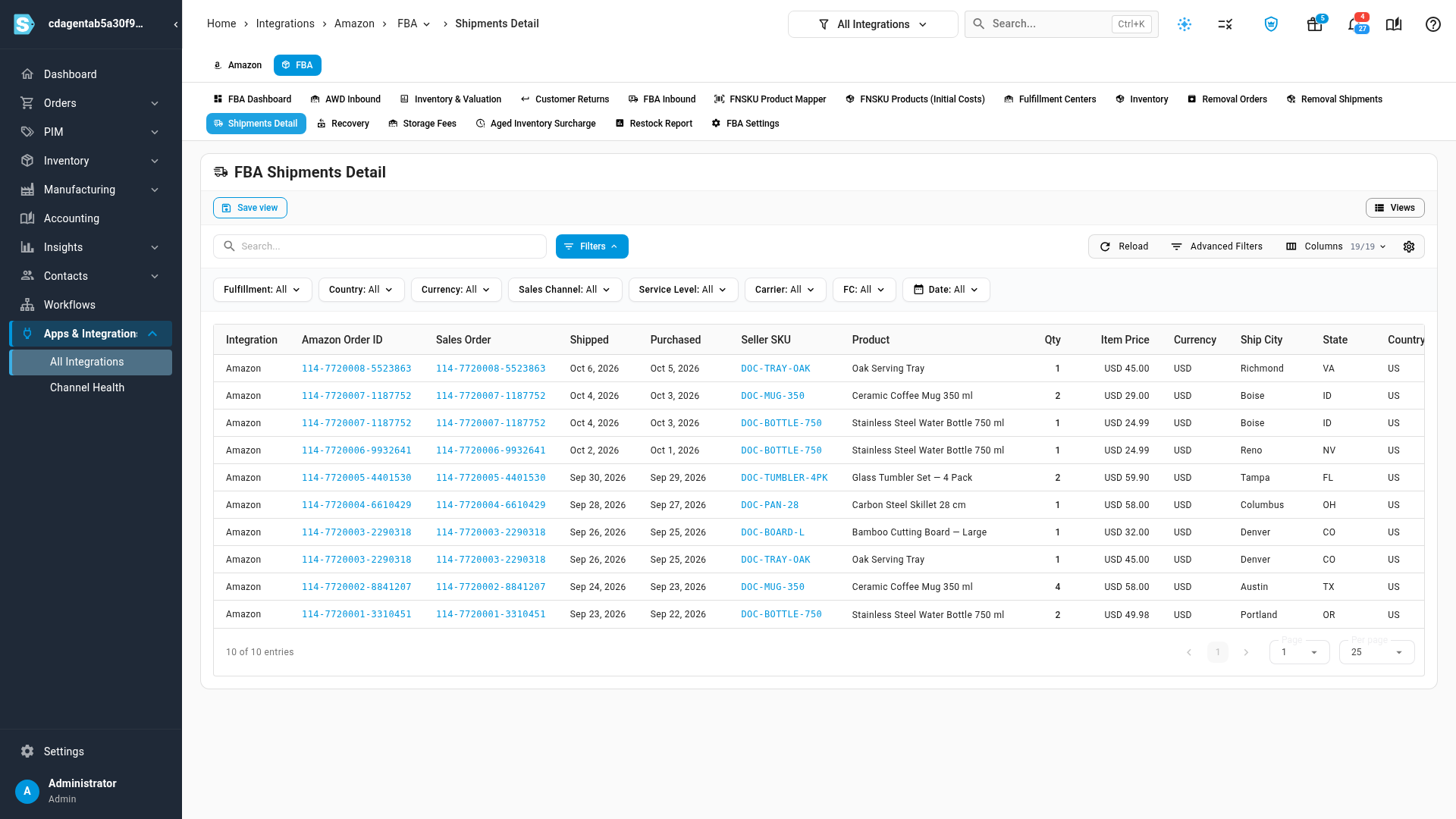The height and width of the screenshot is (819, 1456).
Task: Select the Amazon integration tab
Action: pos(237,65)
